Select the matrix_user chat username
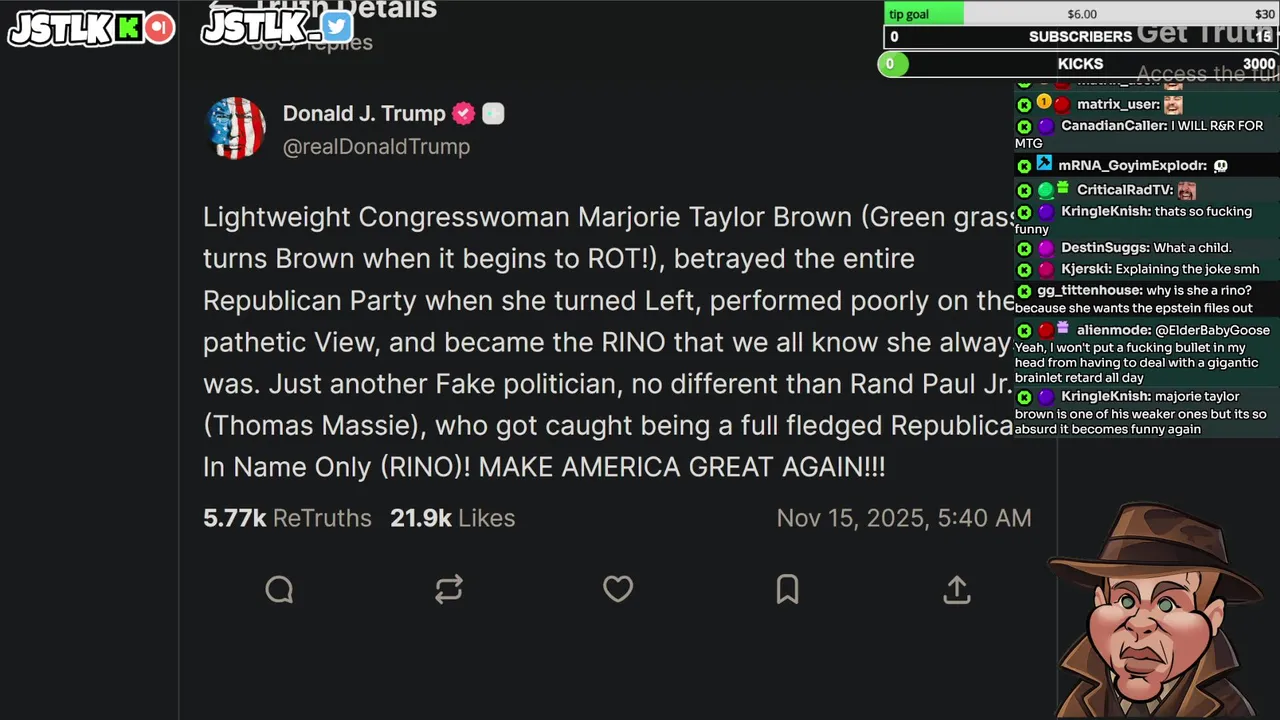The width and height of the screenshot is (1280, 720). tap(1118, 104)
